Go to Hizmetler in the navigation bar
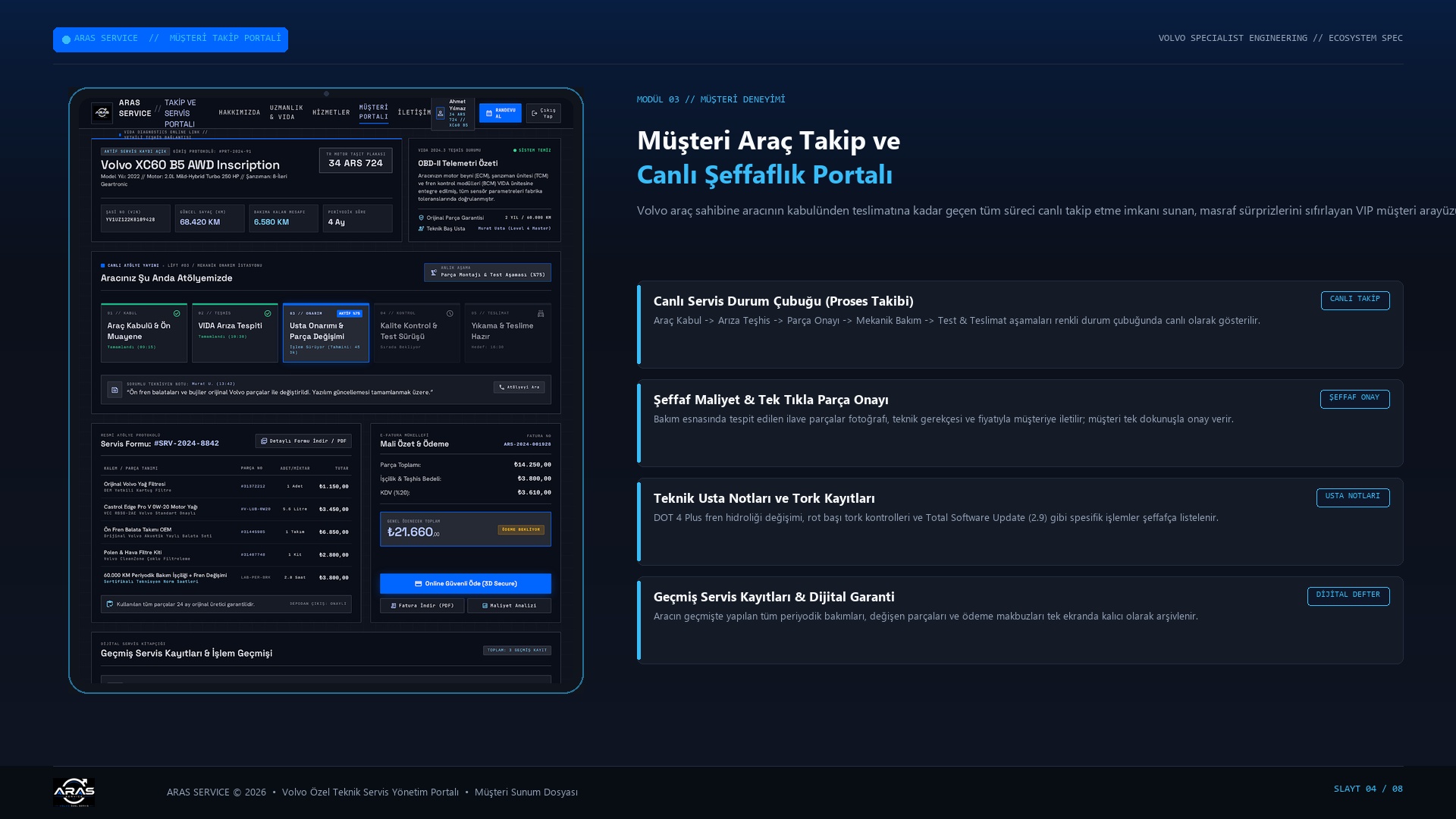This screenshot has height=819, width=1456. click(x=331, y=113)
